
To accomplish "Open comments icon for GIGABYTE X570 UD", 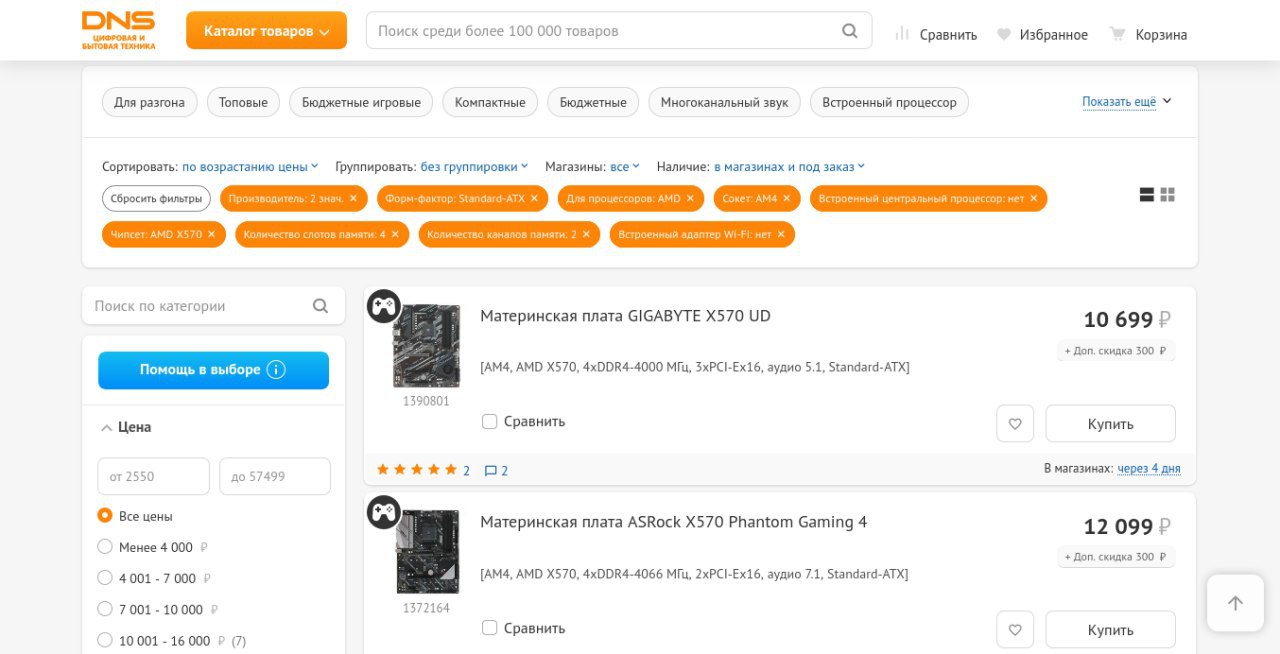I will click(491, 470).
